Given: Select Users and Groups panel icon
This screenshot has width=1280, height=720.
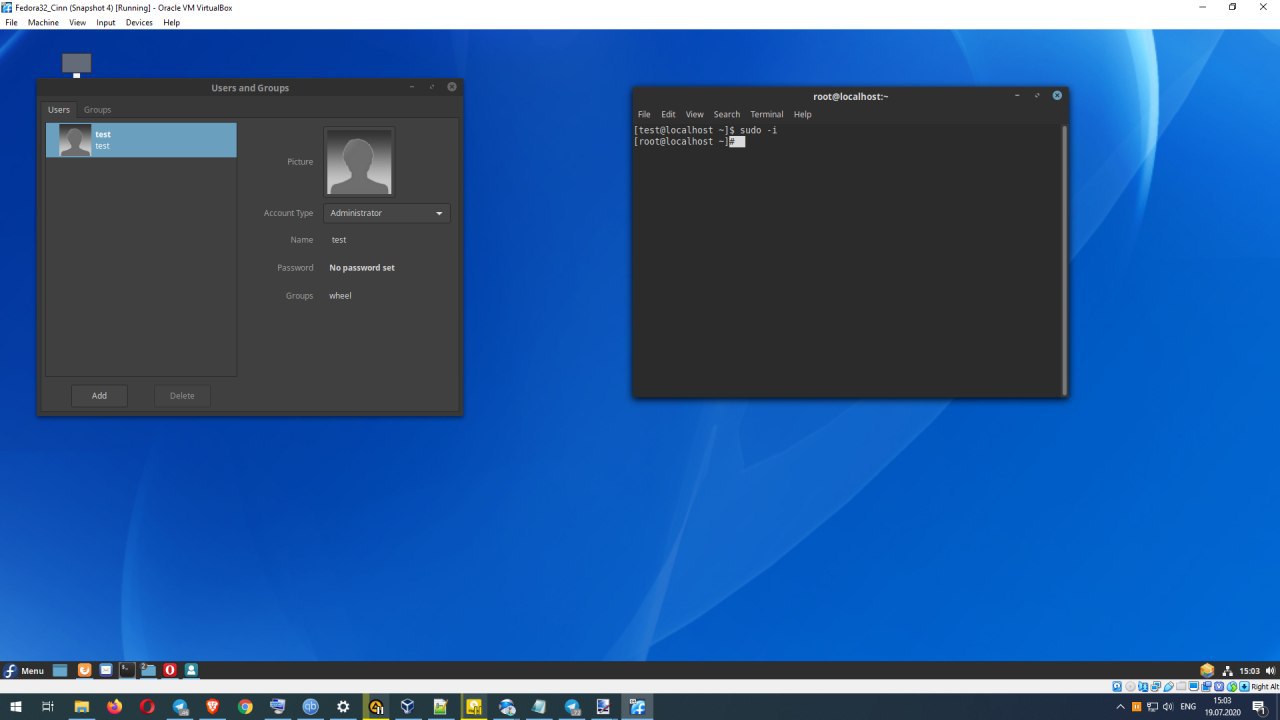Looking at the screenshot, I should (x=191, y=670).
